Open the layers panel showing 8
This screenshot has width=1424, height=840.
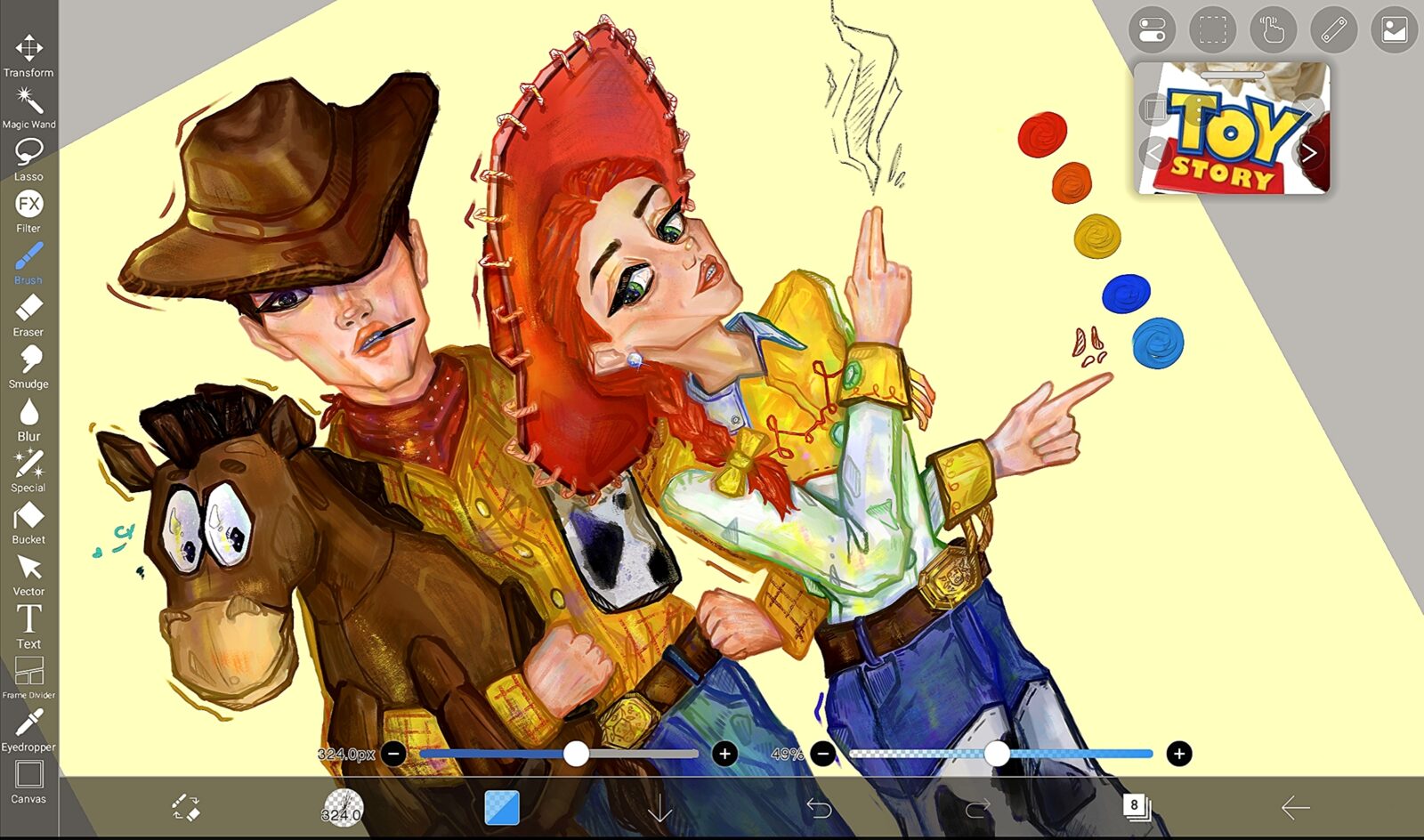click(x=1136, y=807)
